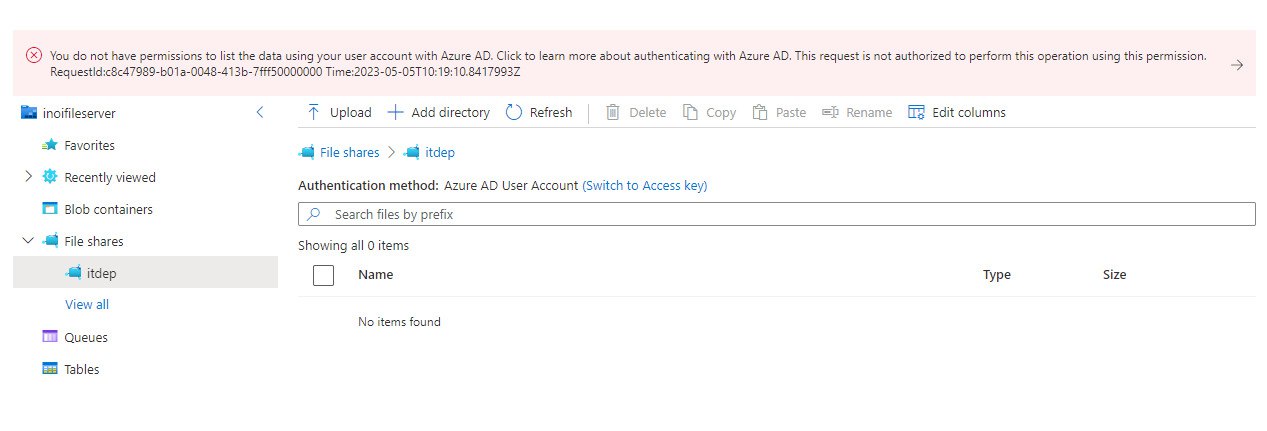Open Blob containers in sidebar

point(108,209)
